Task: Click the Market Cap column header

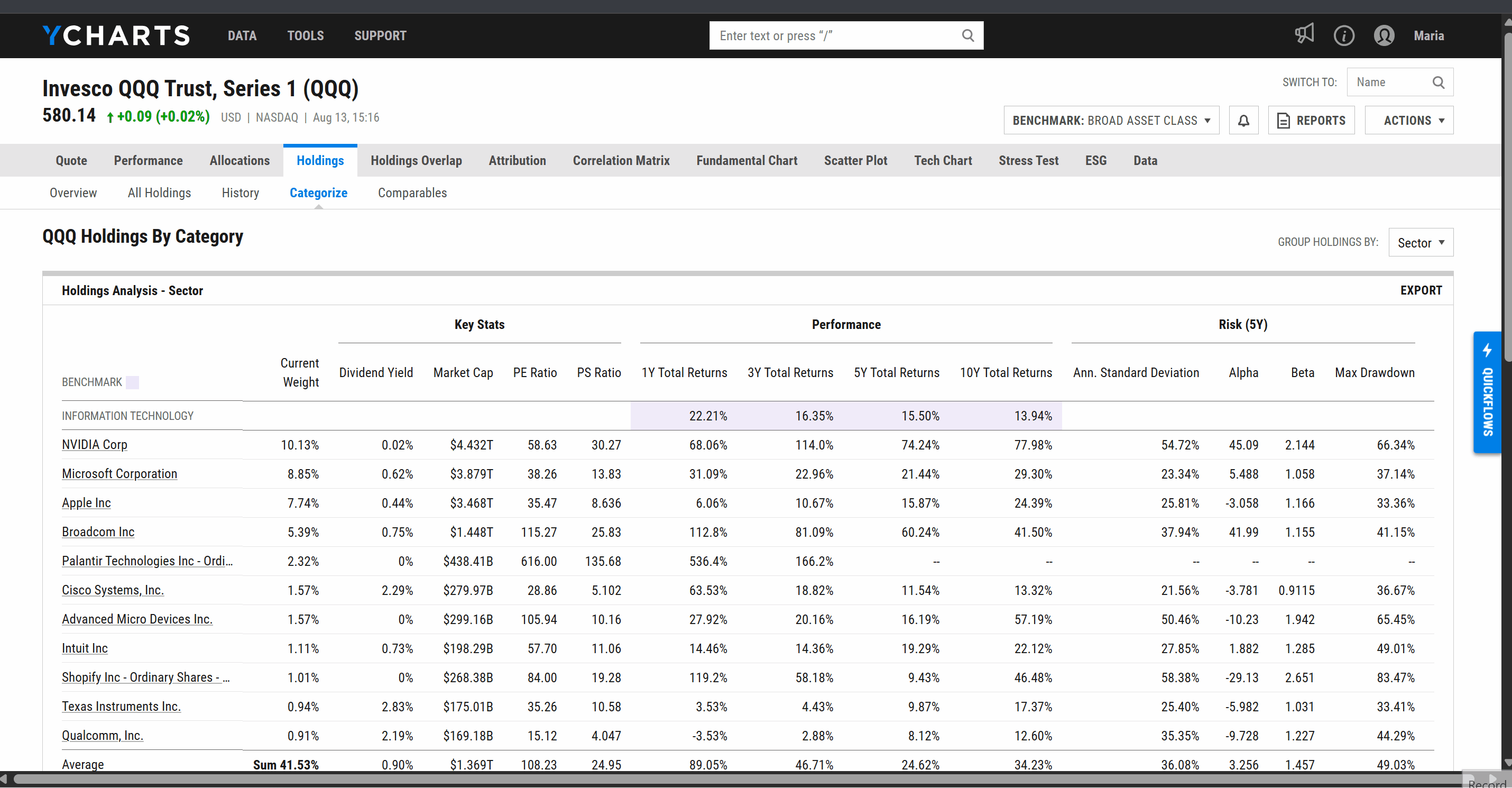Action: 463,372
